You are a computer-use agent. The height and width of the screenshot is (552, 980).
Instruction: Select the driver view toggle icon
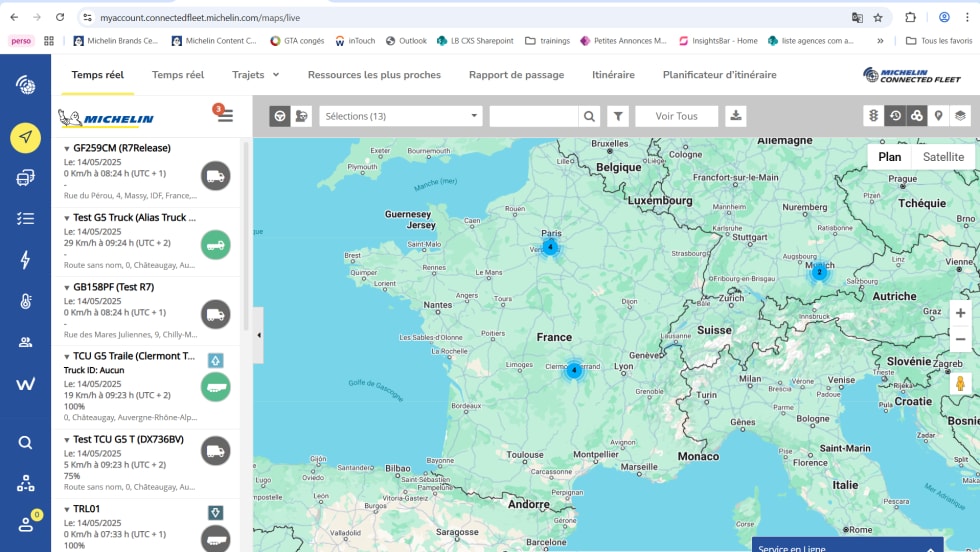[x=301, y=116]
